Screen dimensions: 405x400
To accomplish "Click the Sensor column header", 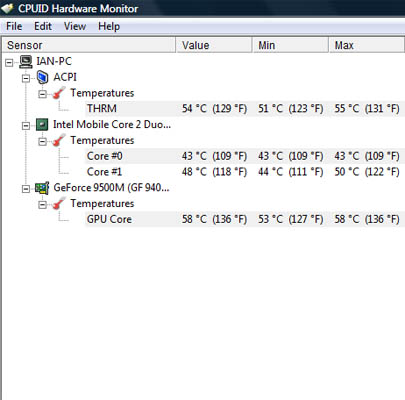I will pyautogui.click(x=89, y=45).
